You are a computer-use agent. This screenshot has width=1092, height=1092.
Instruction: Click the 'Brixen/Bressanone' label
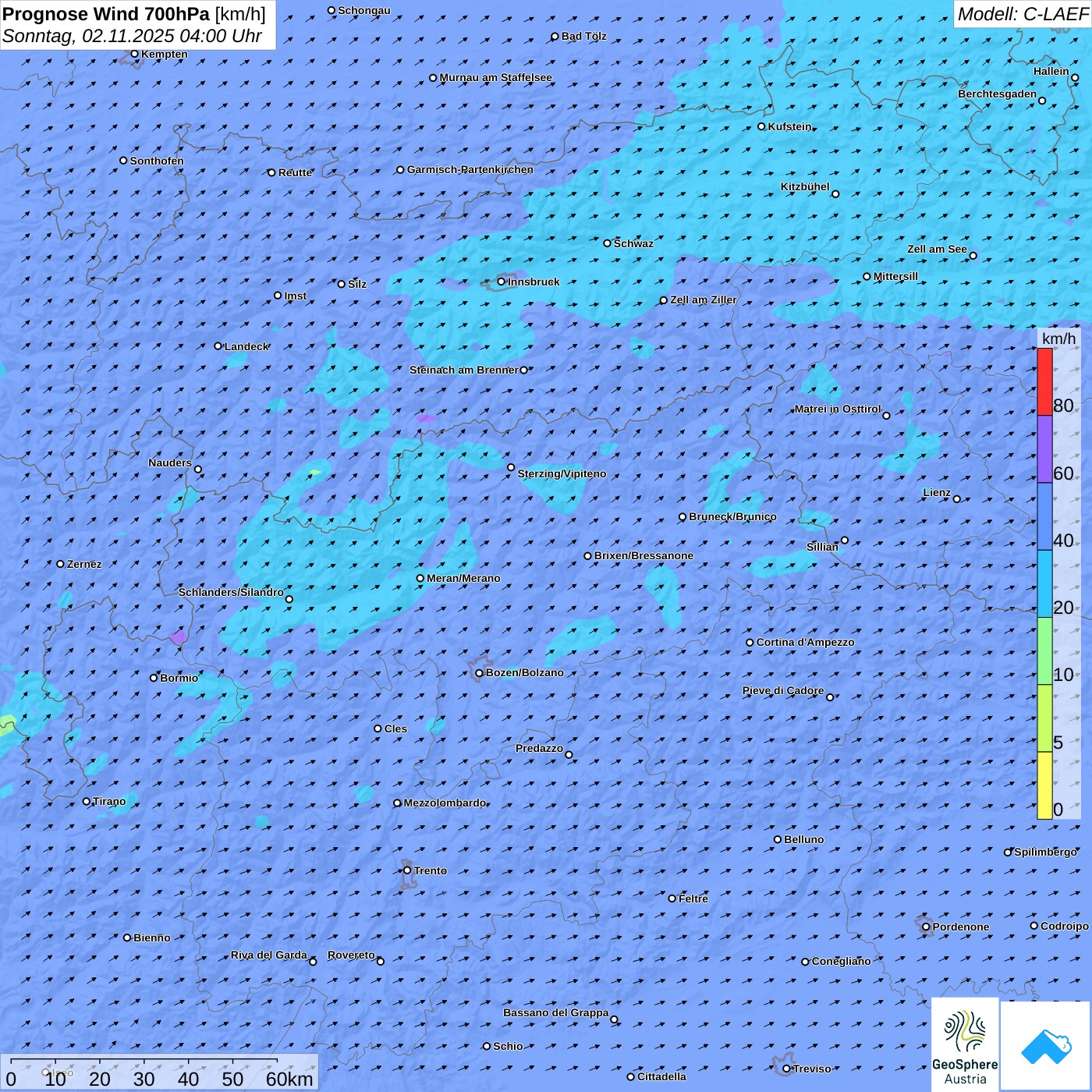(643, 555)
